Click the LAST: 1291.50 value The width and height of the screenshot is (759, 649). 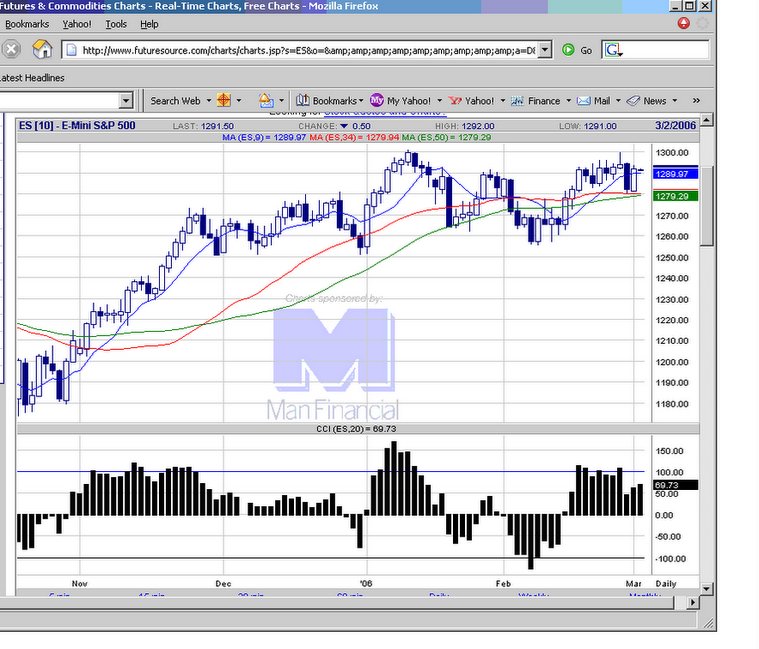tap(203, 126)
